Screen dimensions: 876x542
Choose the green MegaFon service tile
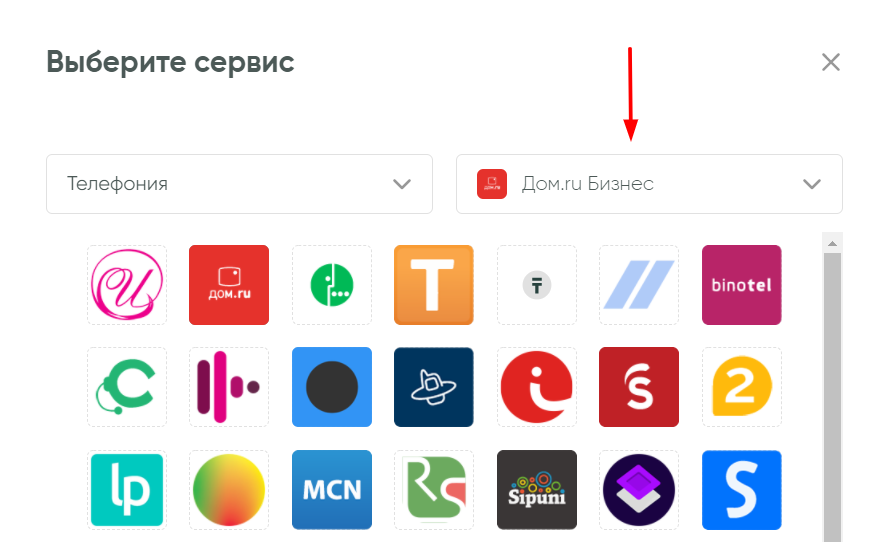(x=332, y=285)
